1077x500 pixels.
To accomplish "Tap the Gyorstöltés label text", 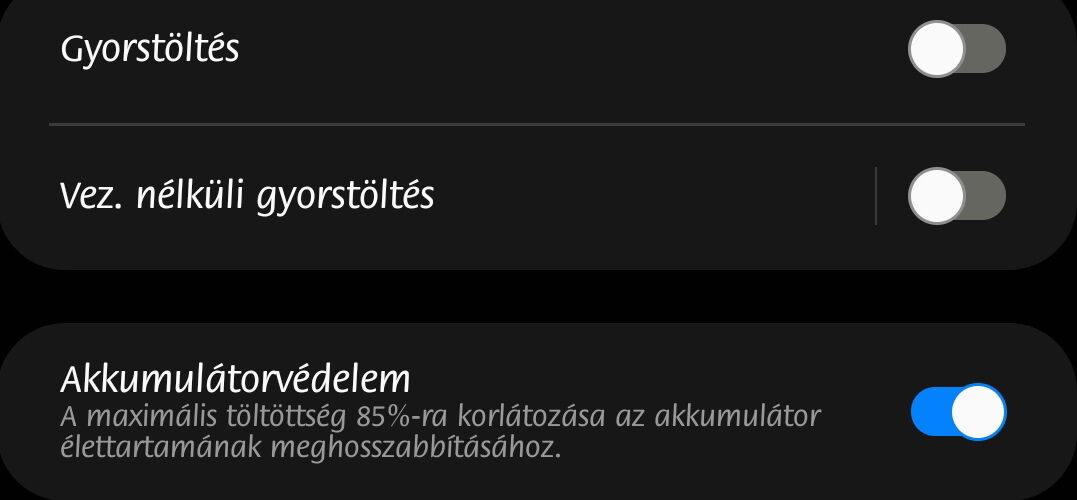I will pyautogui.click(x=150, y=49).
